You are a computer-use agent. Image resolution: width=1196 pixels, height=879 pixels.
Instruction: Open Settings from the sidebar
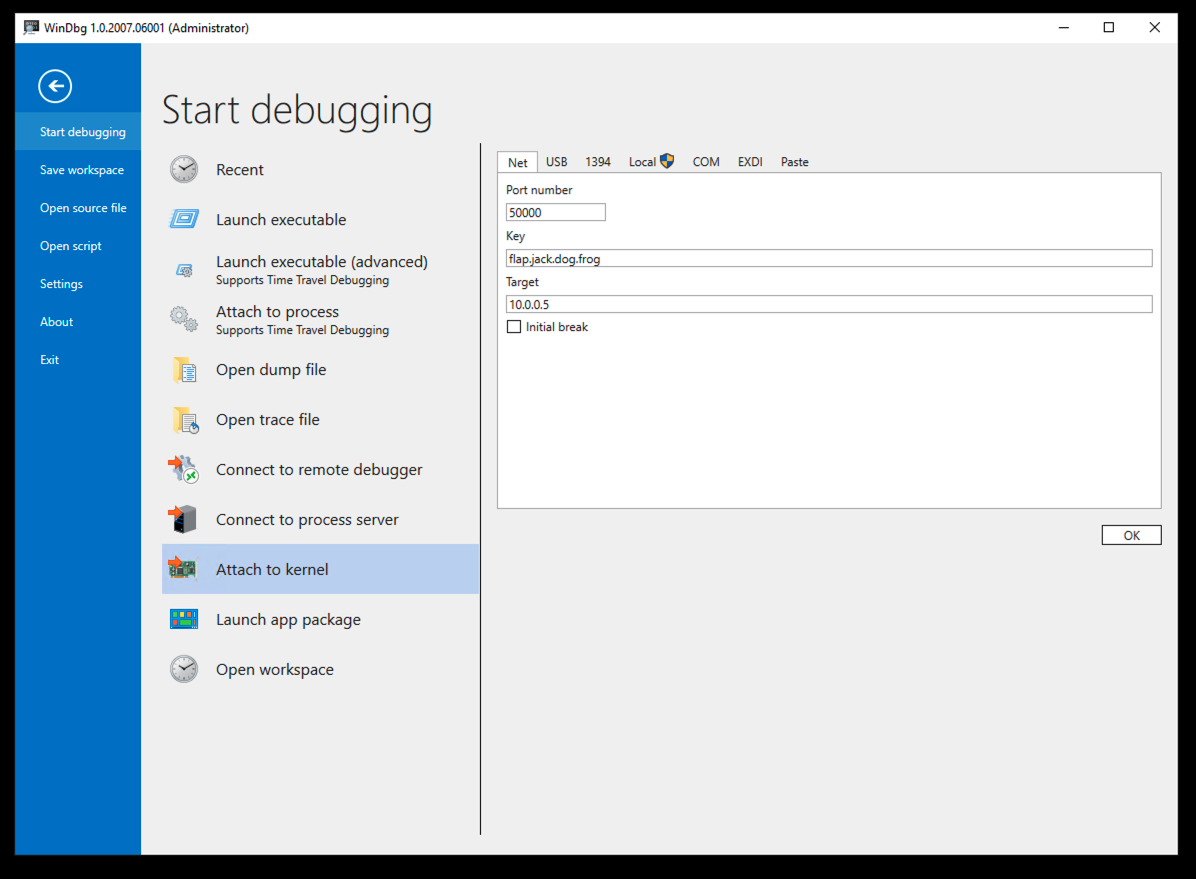tap(78, 284)
